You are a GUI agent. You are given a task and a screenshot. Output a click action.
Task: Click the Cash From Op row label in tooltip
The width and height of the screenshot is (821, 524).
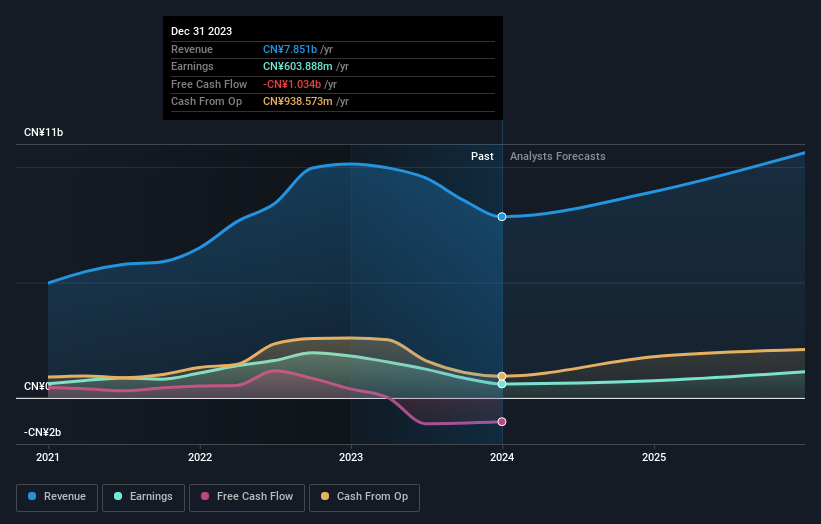(x=206, y=102)
